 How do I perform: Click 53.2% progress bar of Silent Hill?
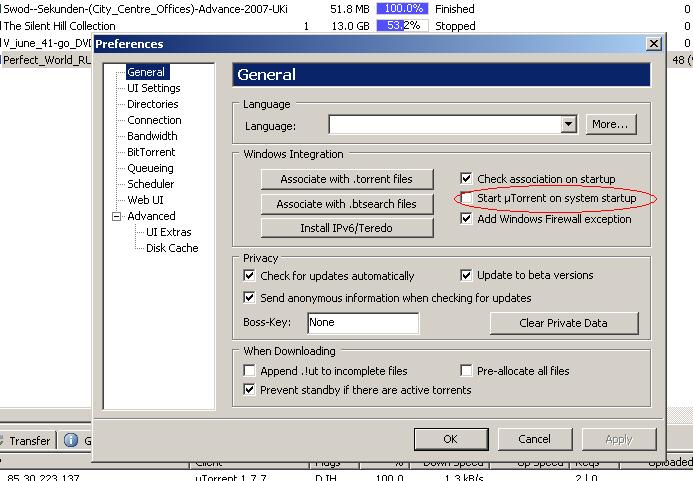pos(402,26)
